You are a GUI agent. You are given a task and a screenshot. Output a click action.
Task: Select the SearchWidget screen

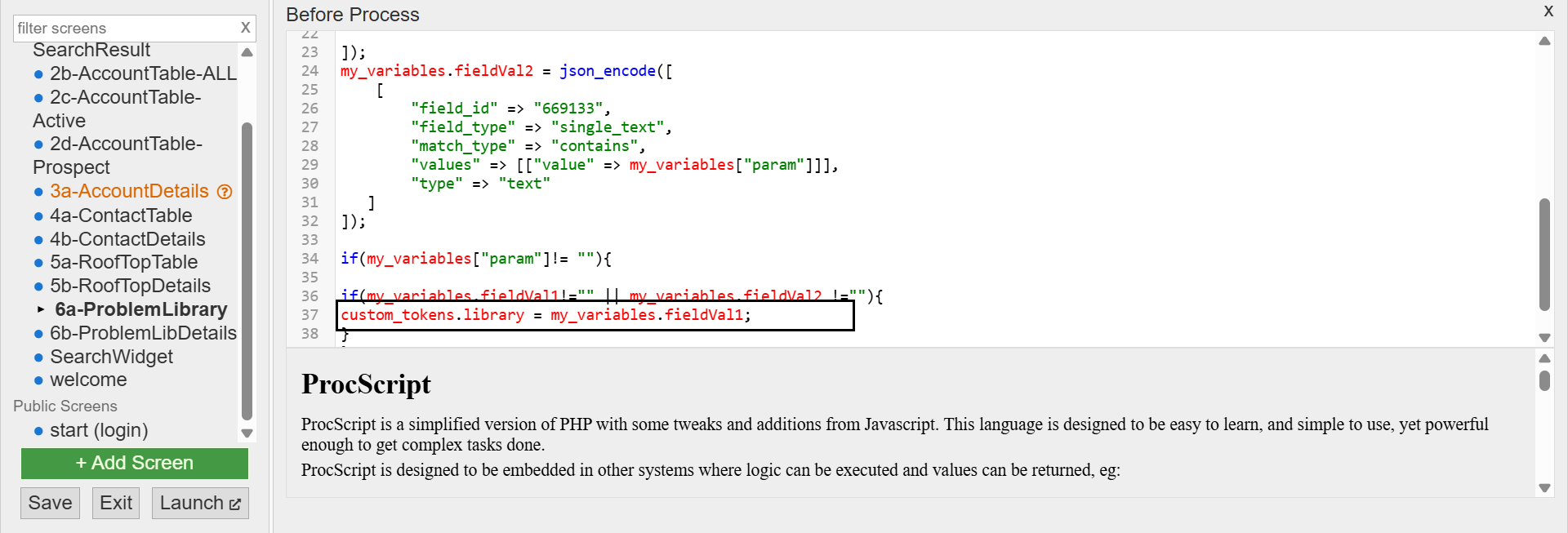(x=111, y=357)
